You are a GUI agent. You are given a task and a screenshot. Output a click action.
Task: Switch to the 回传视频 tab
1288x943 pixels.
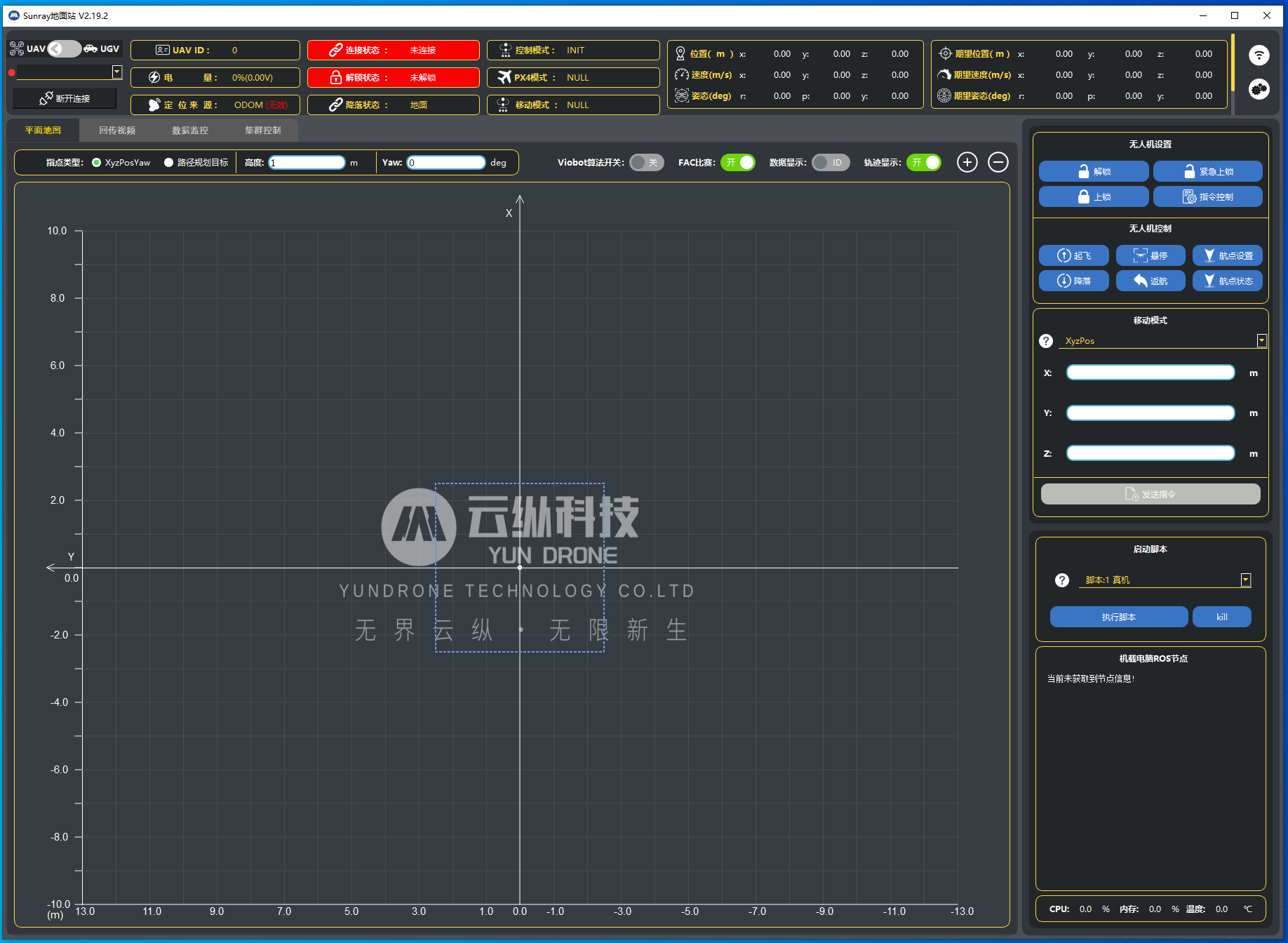pos(117,131)
